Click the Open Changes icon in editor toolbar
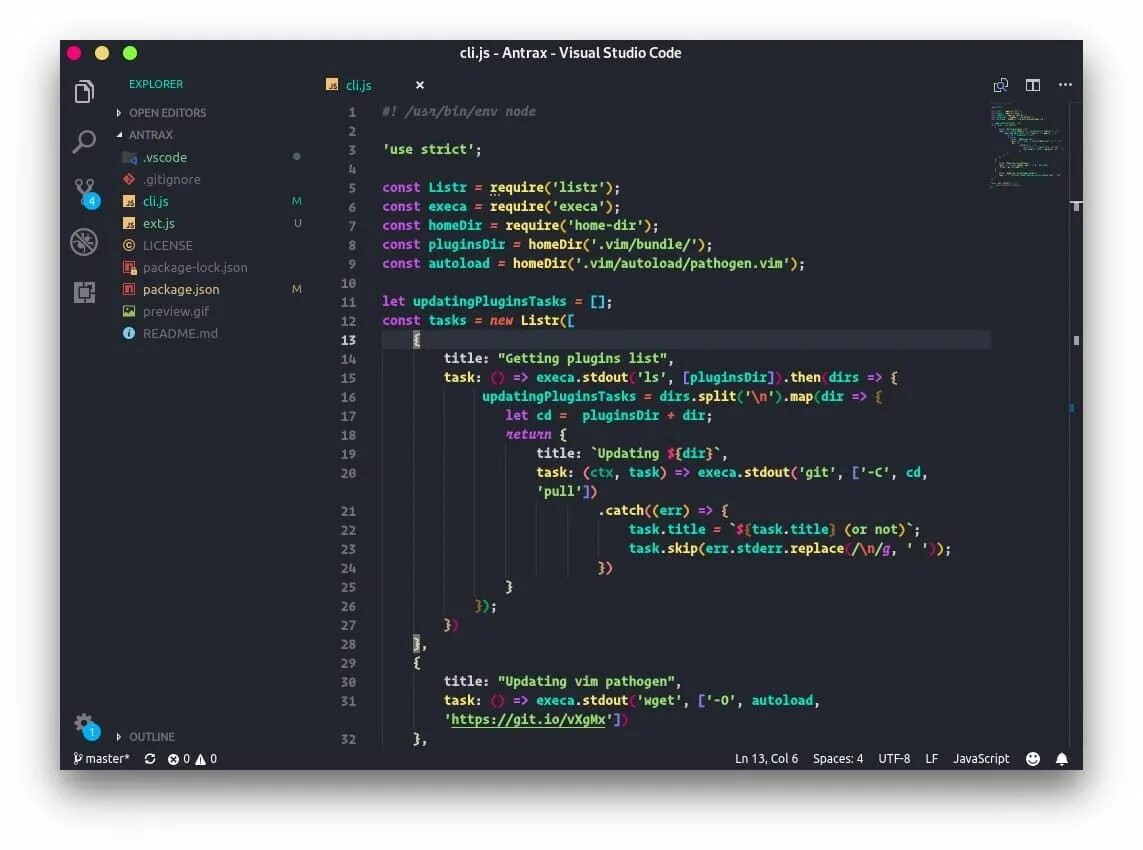Screen dimensions: 1143x850 (x=1001, y=85)
